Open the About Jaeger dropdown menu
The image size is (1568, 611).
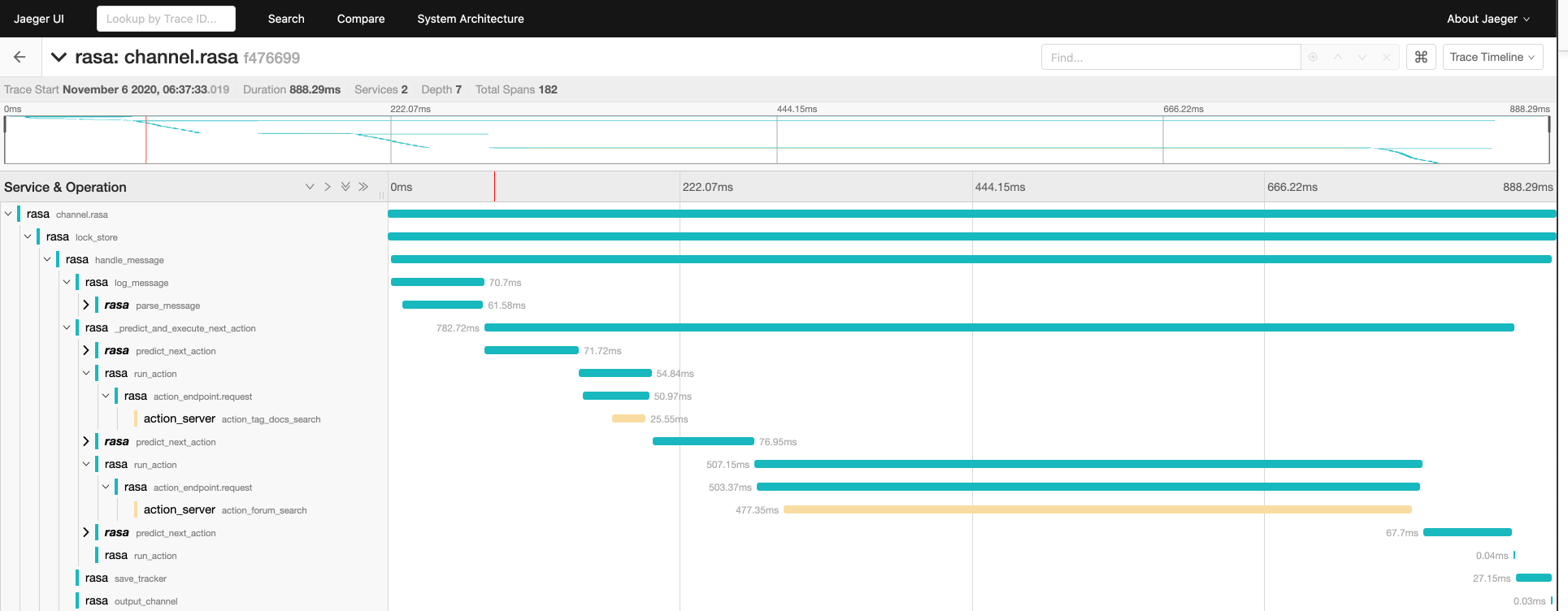point(1488,19)
